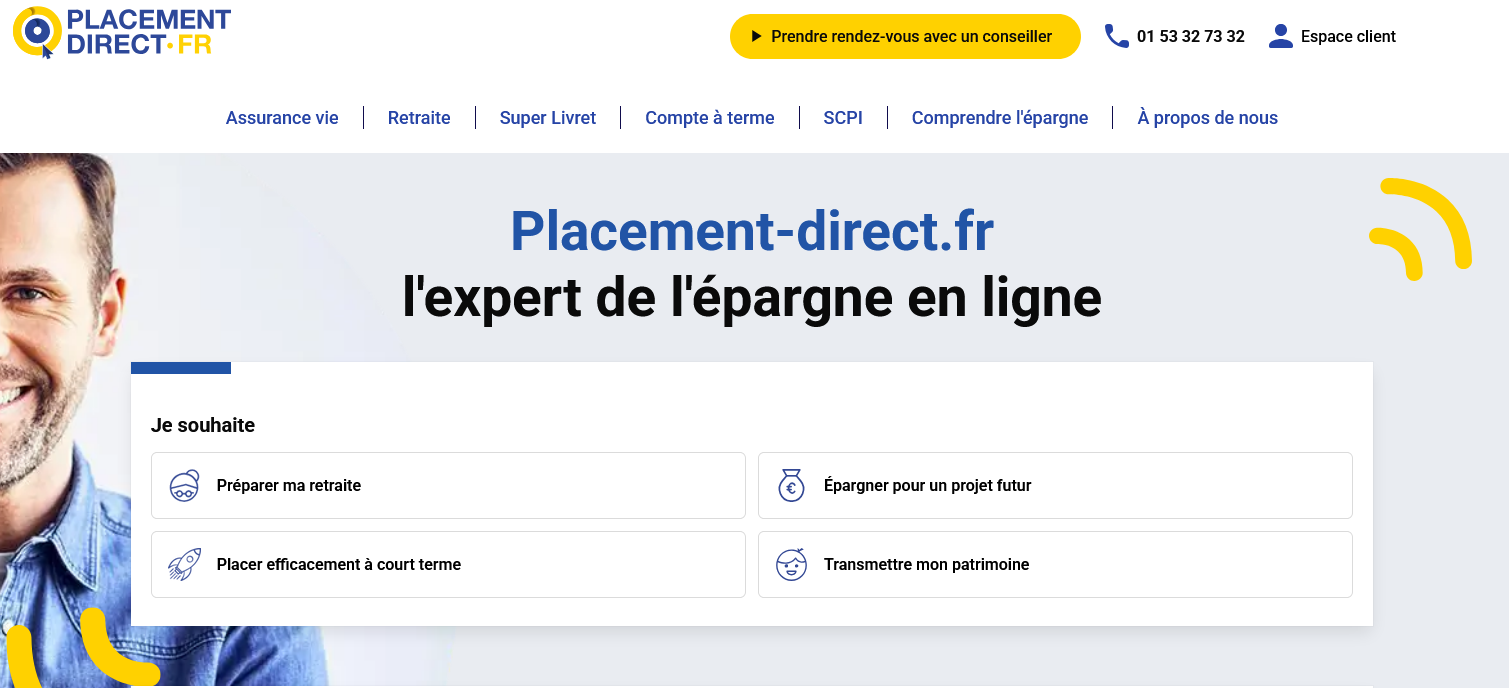The width and height of the screenshot is (1509, 688).
Task: Open the Compte à terme section
Action: [709, 117]
